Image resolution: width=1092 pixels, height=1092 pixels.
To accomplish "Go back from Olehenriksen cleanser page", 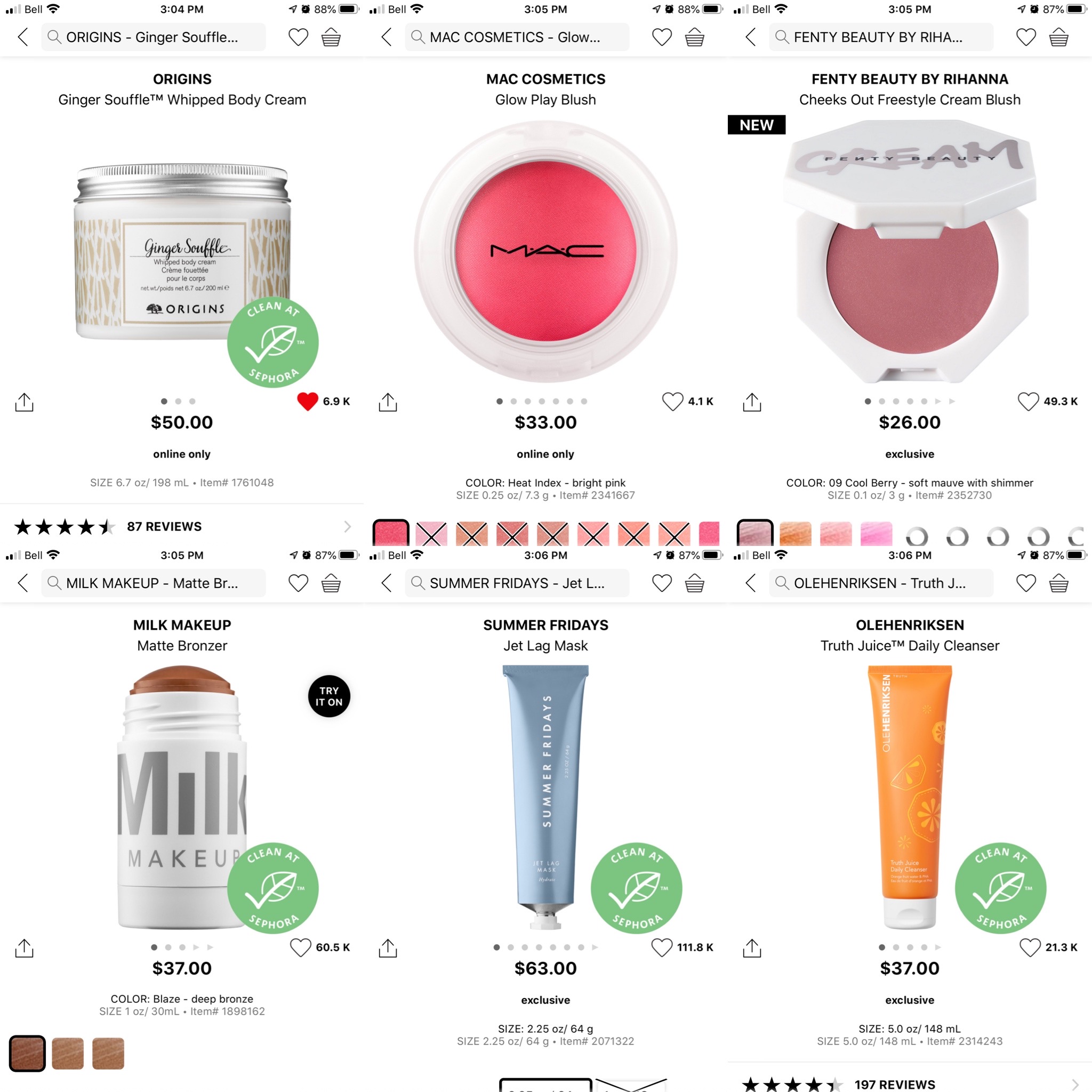I will pos(751,583).
